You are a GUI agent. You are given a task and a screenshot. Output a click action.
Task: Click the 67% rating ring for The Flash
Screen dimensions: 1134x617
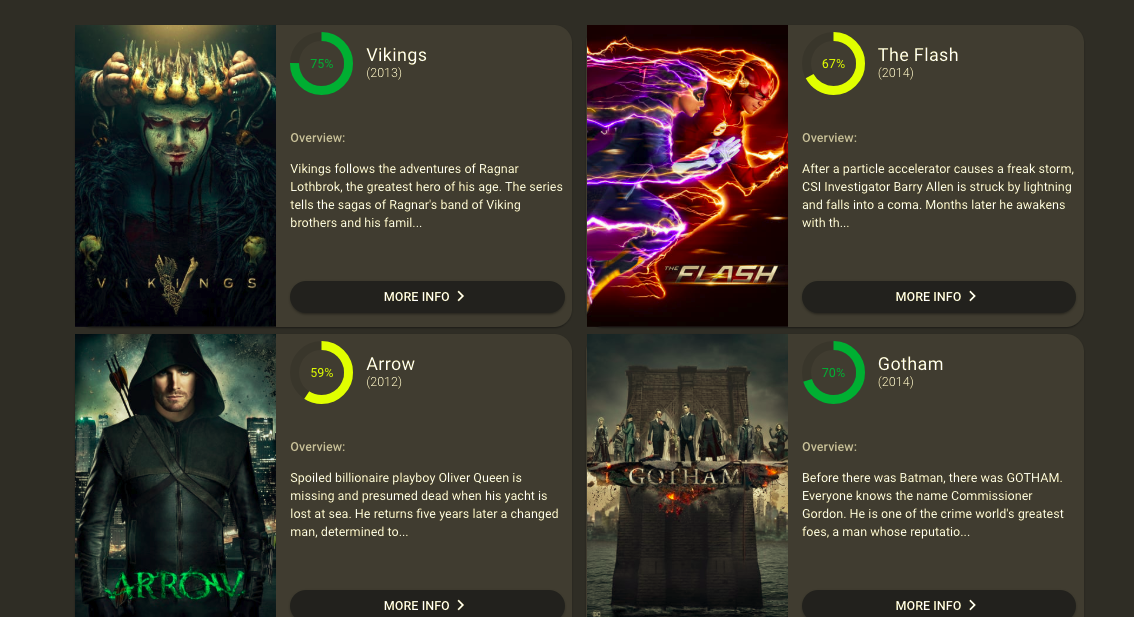(833, 64)
